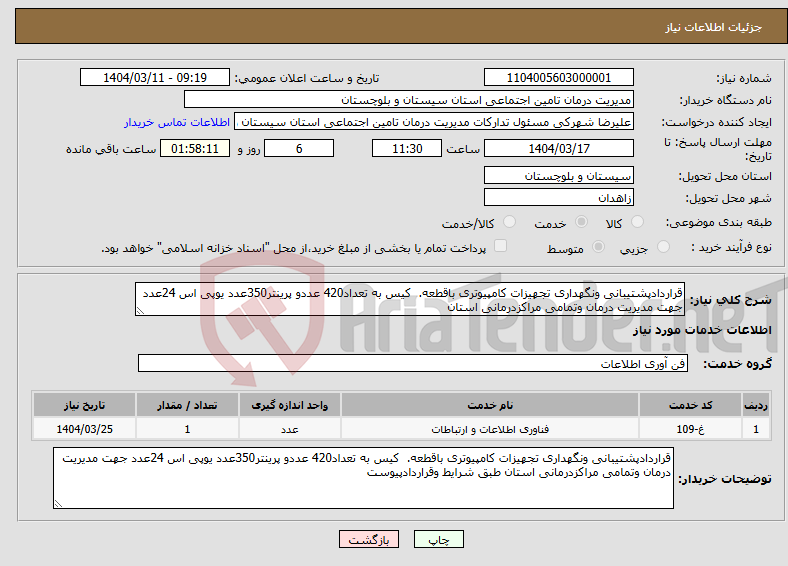Select the خدمت radio button

581,222
